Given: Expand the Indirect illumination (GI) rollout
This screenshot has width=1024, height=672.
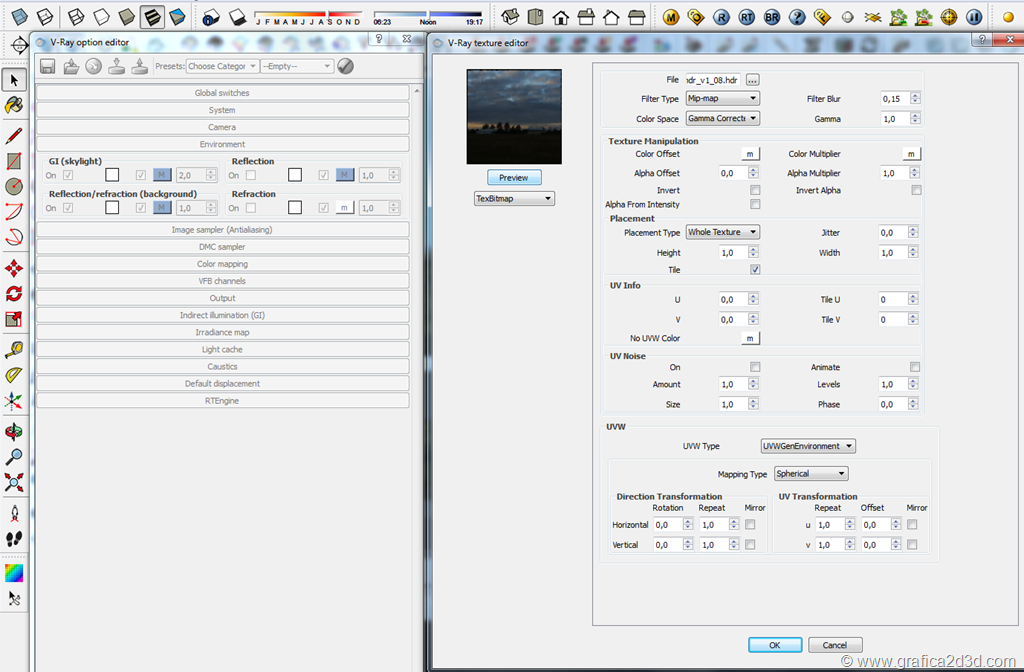Looking at the screenshot, I should tap(223, 315).
